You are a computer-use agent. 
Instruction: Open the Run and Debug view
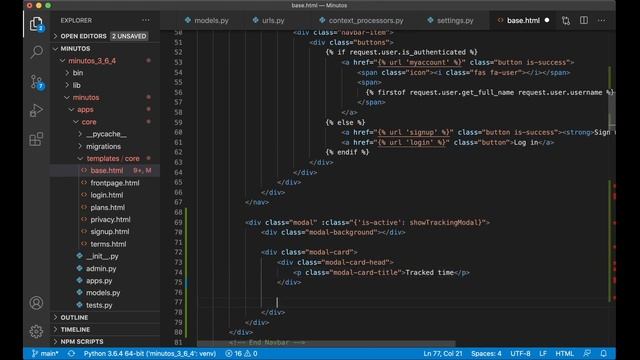point(36,110)
